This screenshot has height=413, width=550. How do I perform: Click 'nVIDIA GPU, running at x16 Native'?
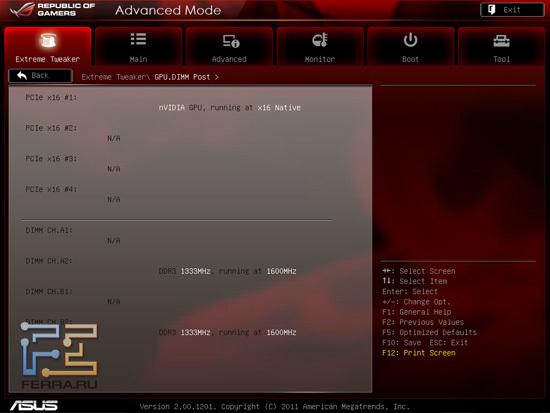tap(230, 108)
